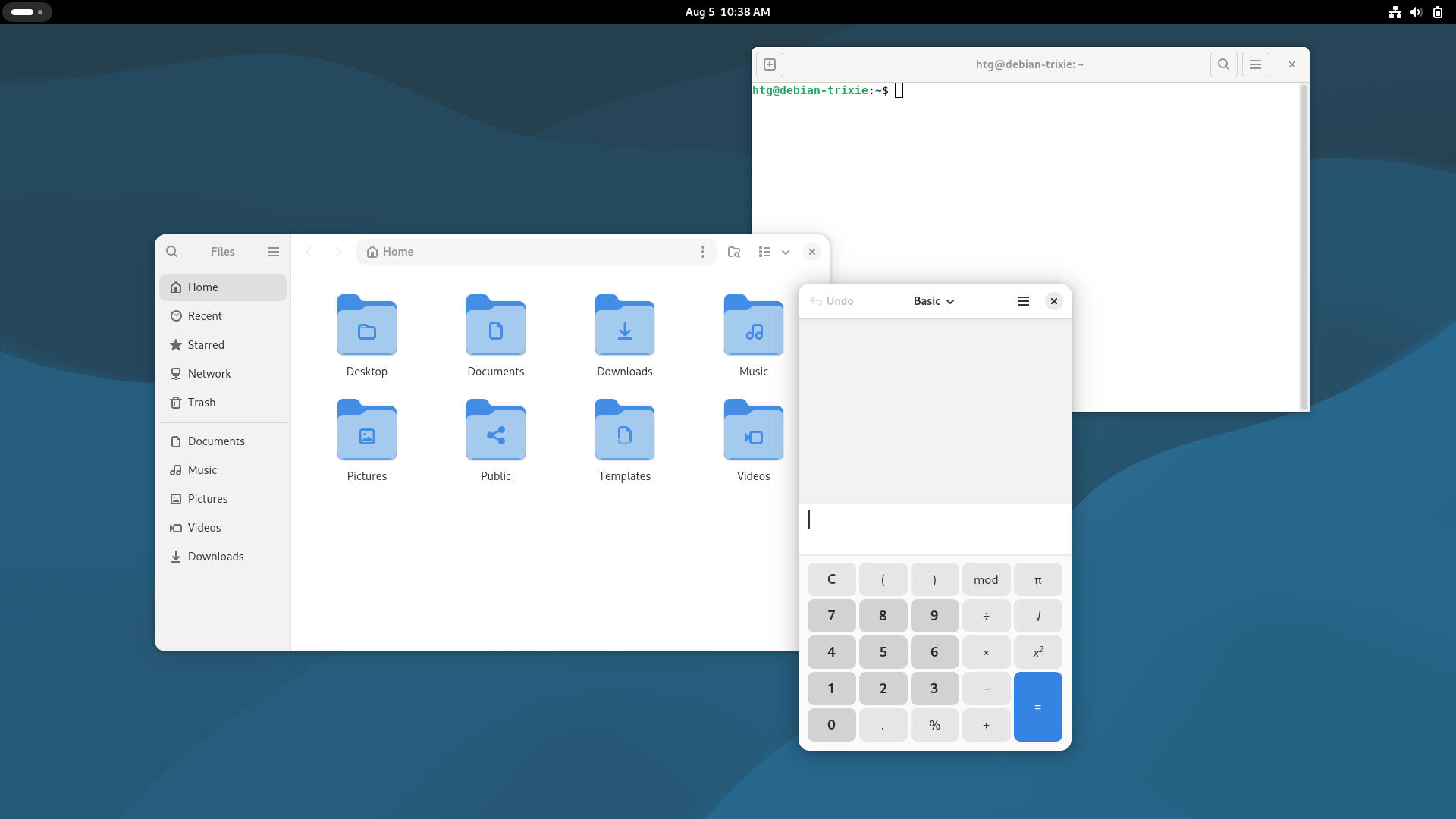
Task: Click the terminal vertical scrollbar
Action: [x=1304, y=247]
